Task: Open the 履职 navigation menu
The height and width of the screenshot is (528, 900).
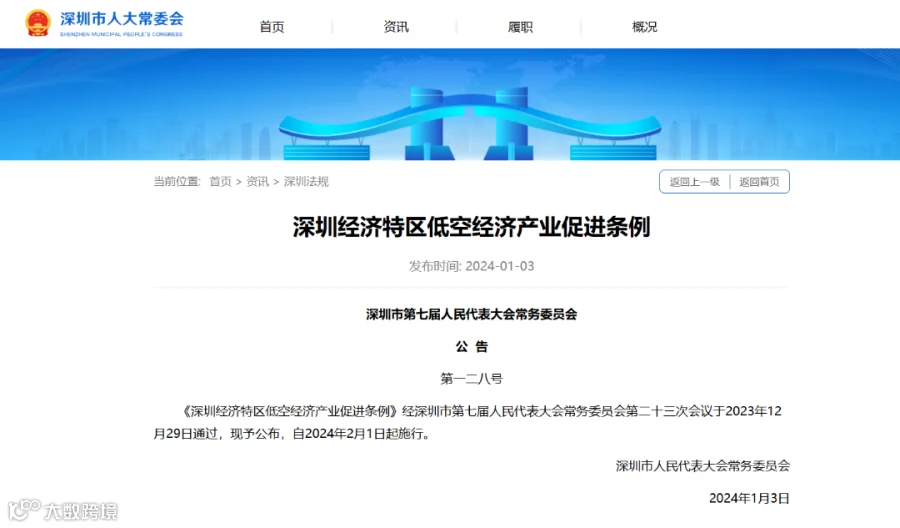Action: pos(520,27)
